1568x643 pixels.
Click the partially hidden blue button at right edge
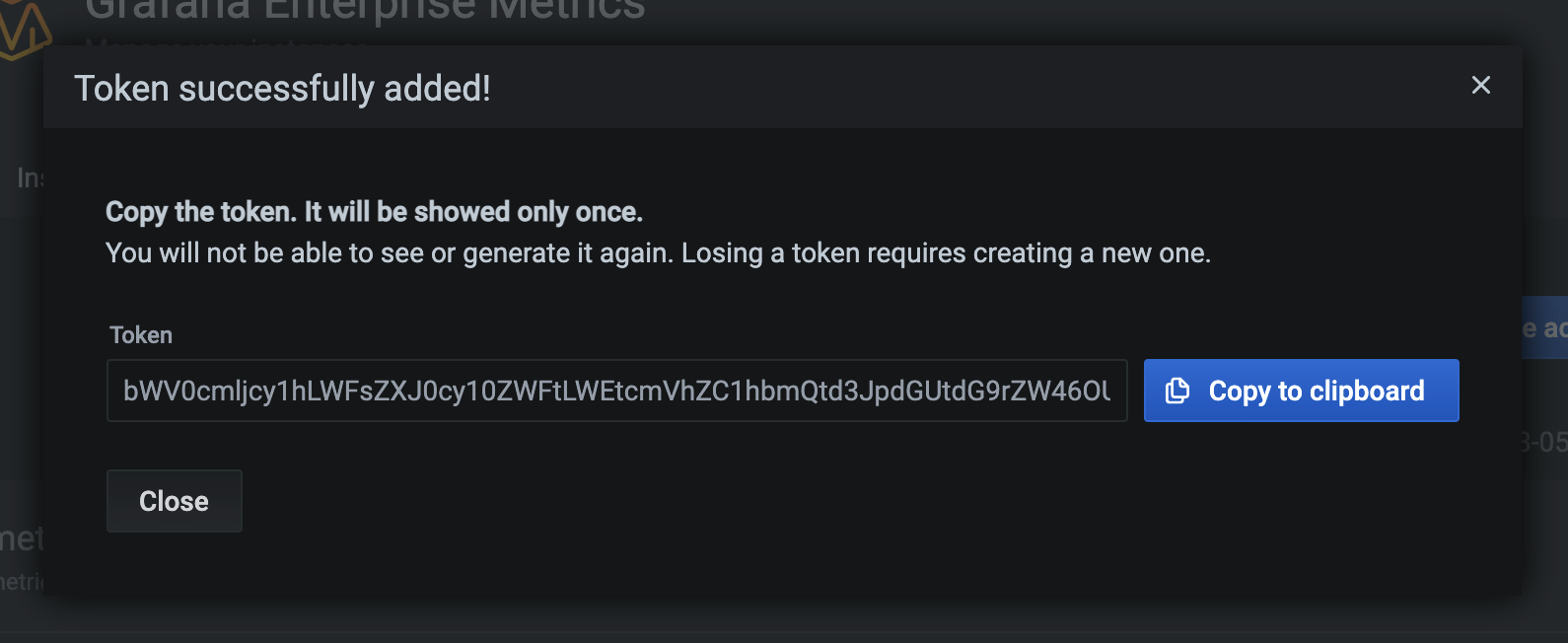(1544, 327)
